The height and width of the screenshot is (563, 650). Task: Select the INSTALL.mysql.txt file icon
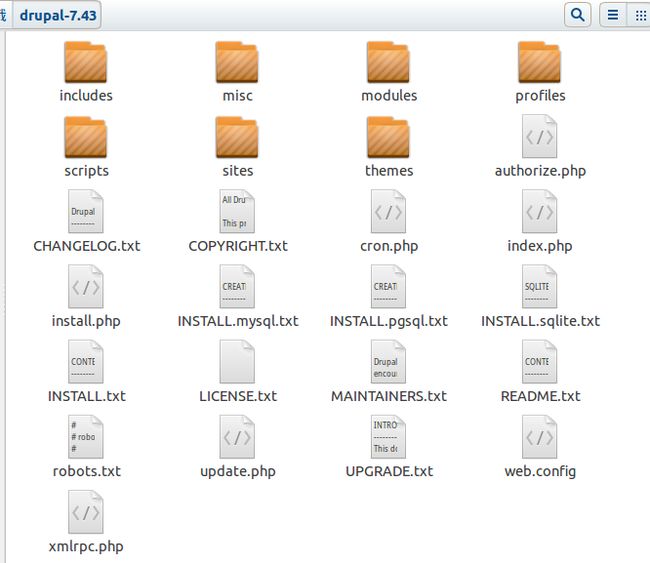click(x=237, y=286)
